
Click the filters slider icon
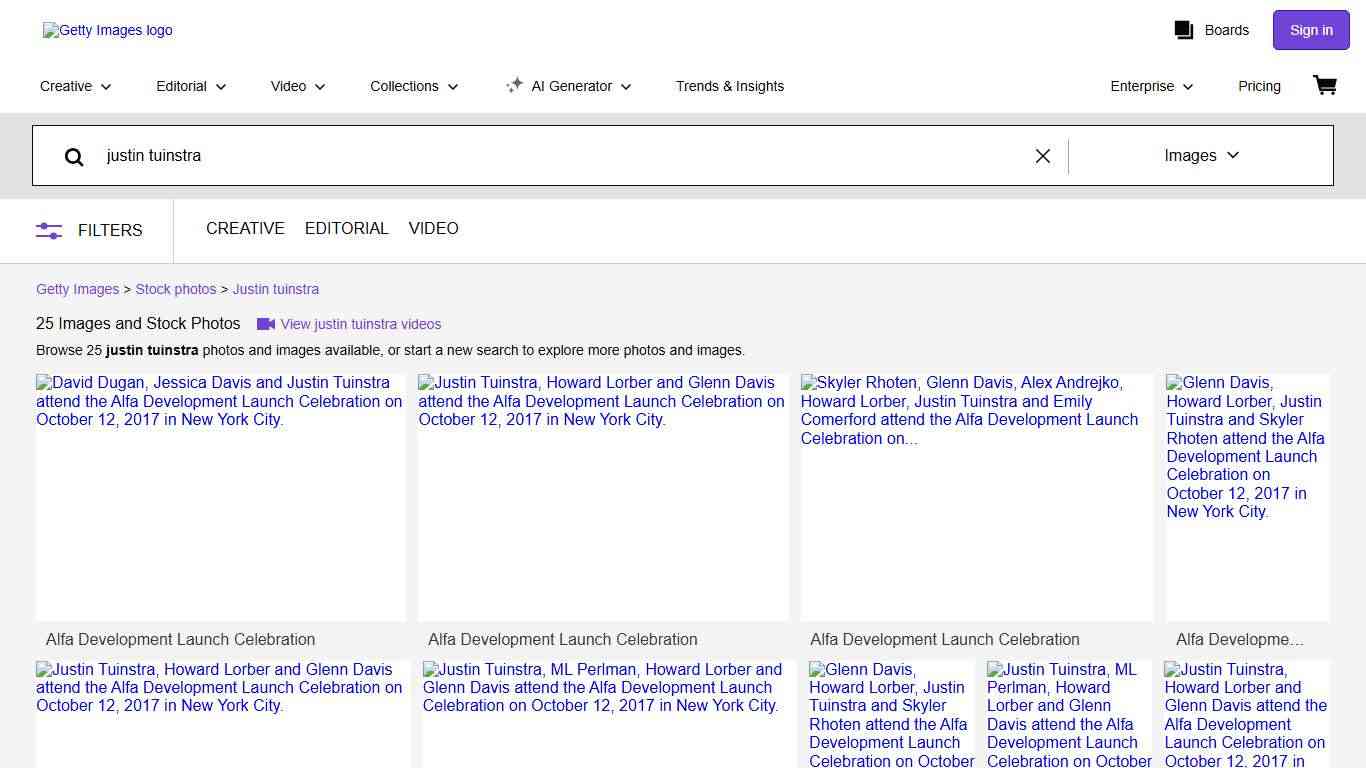49,230
